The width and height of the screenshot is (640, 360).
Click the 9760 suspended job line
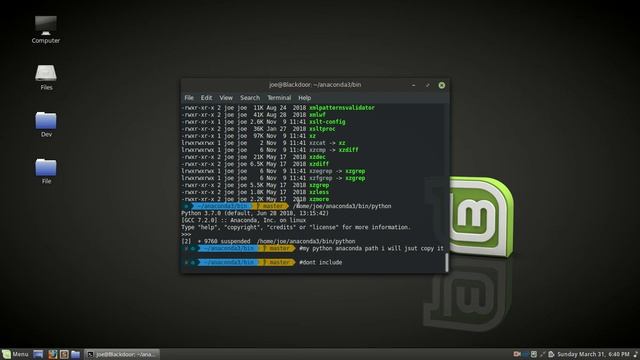pyautogui.click(x=268, y=241)
